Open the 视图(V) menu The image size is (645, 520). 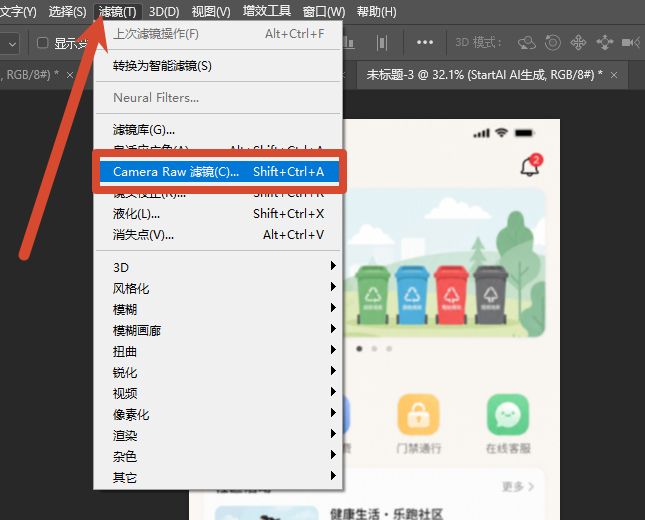211,12
